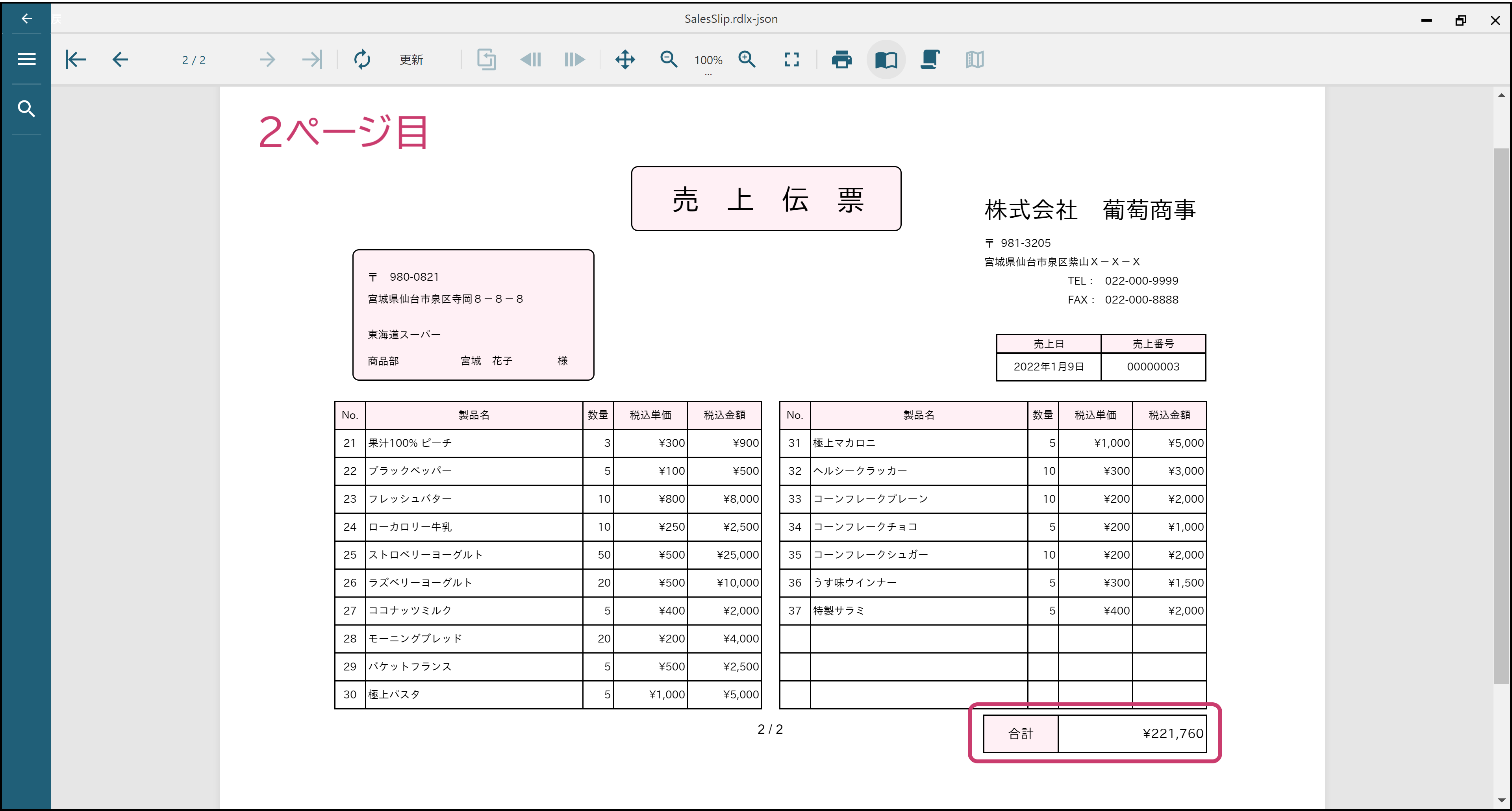The image size is (1512, 811).
Task: Switch to galley mode view
Action: tap(975, 59)
